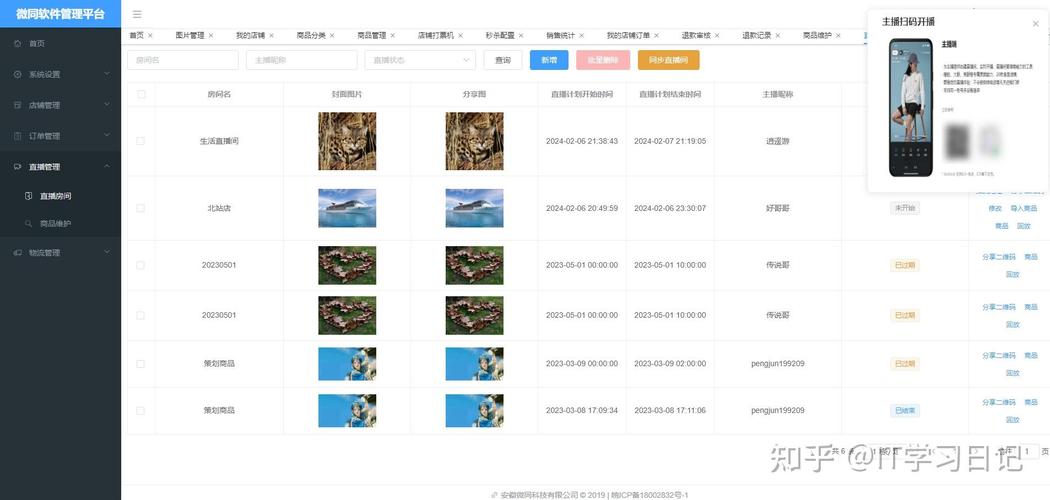Image resolution: width=1050 pixels, height=500 pixels.
Task: Switch to the 我的店铺 tab
Action: 250,35
